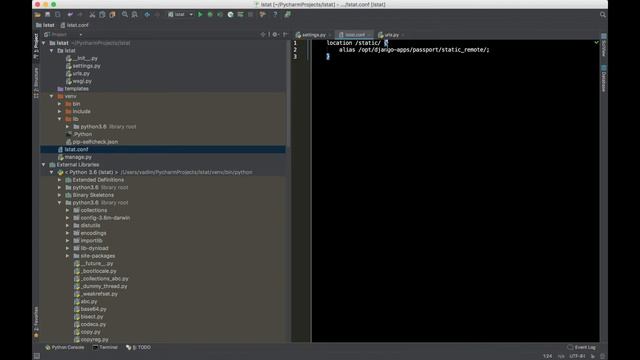Click the Open folder toolbar icon
640x360 pixels.
click(38, 14)
